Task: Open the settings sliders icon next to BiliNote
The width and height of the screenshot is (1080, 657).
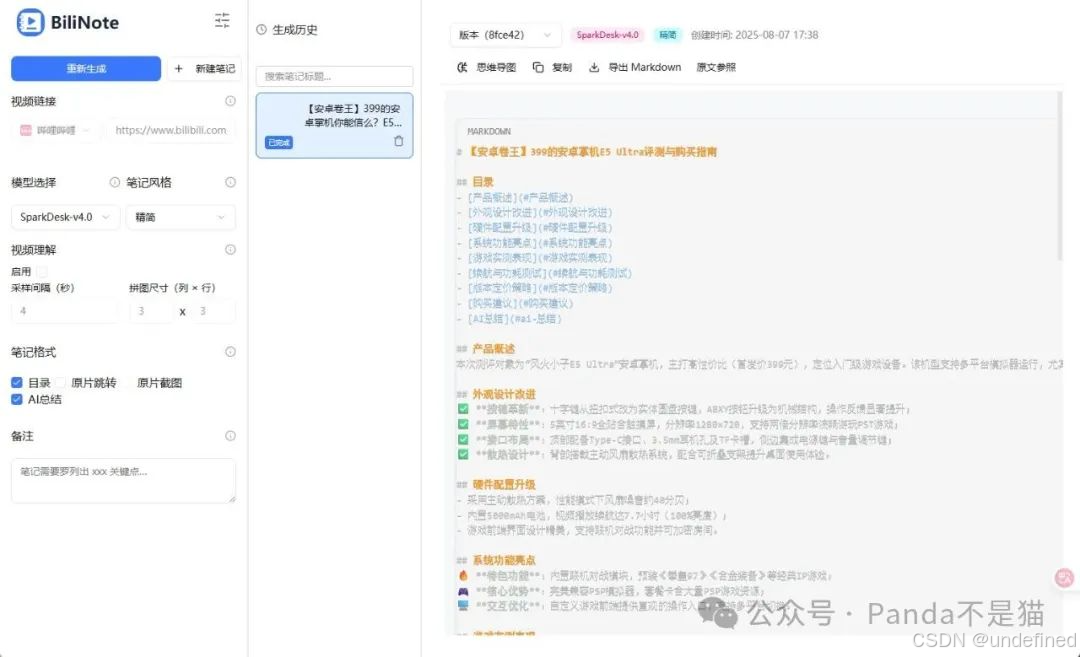Action: [222, 20]
